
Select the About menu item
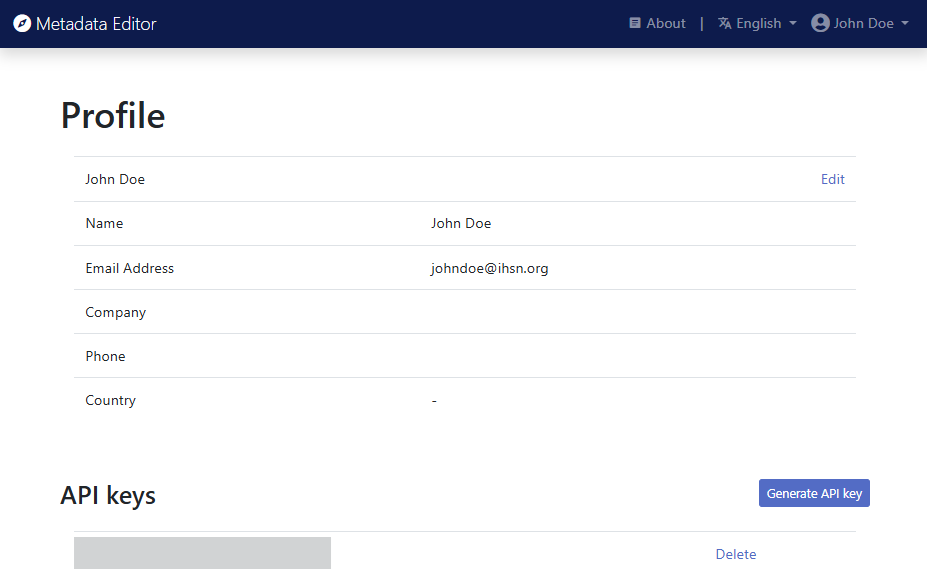tap(665, 22)
